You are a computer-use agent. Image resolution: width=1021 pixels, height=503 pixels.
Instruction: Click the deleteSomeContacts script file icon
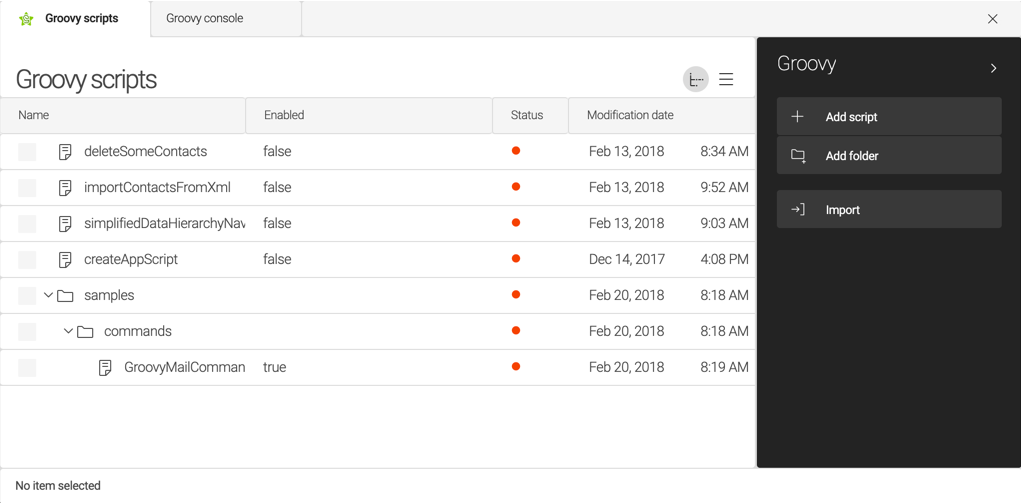(65, 152)
